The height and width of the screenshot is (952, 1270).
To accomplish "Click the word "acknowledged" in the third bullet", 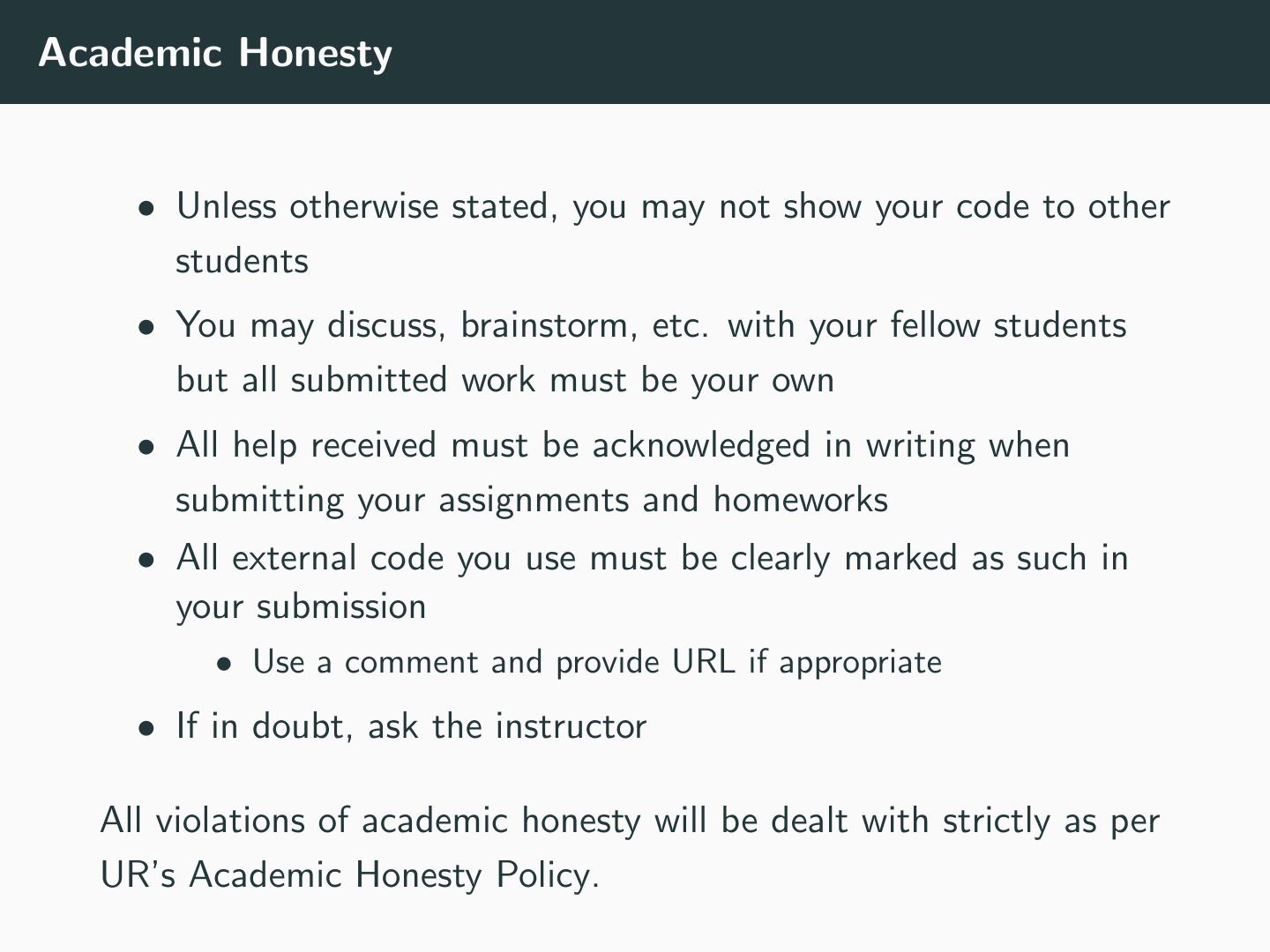I will (x=701, y=445).
